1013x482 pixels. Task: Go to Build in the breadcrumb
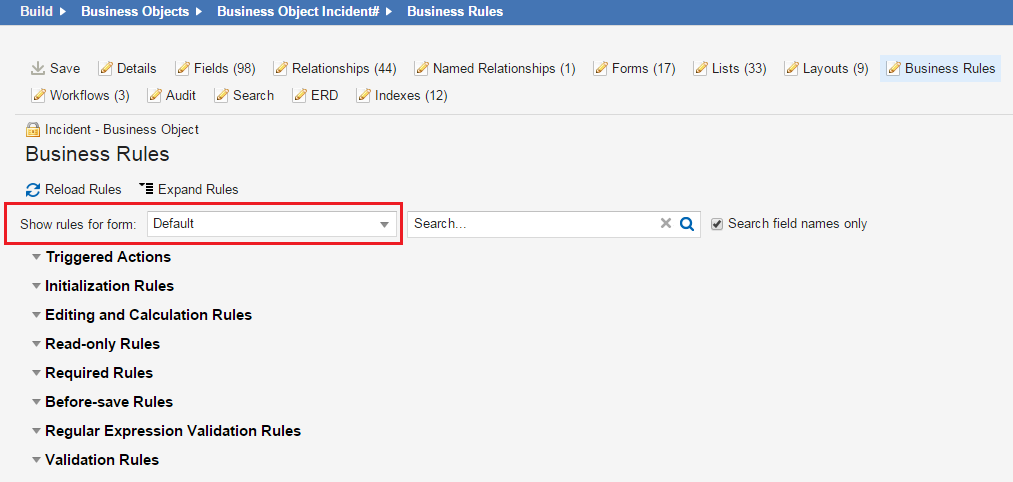pyautogui.click(x=36, y=12)
